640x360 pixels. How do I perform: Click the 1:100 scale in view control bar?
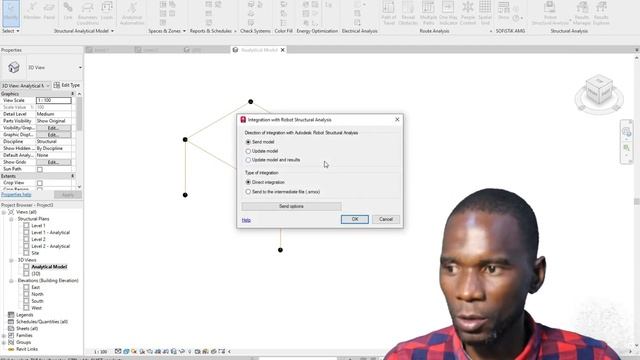(100, 351)
